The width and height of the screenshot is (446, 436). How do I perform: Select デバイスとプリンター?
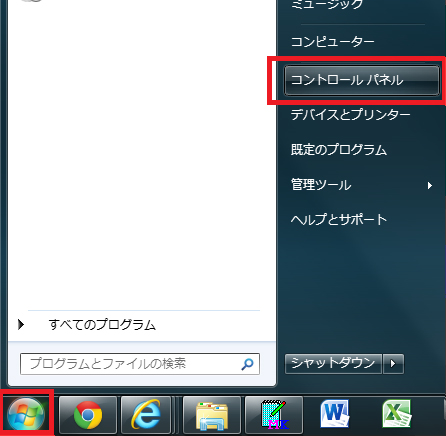click(x=350, y=115)
